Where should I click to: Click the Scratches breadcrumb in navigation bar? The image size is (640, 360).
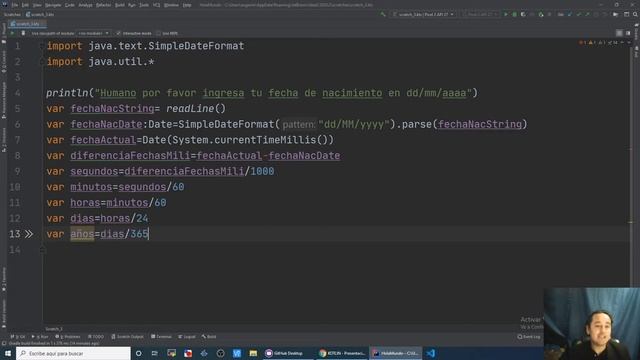pyautogui.click(x=12, y=14)
